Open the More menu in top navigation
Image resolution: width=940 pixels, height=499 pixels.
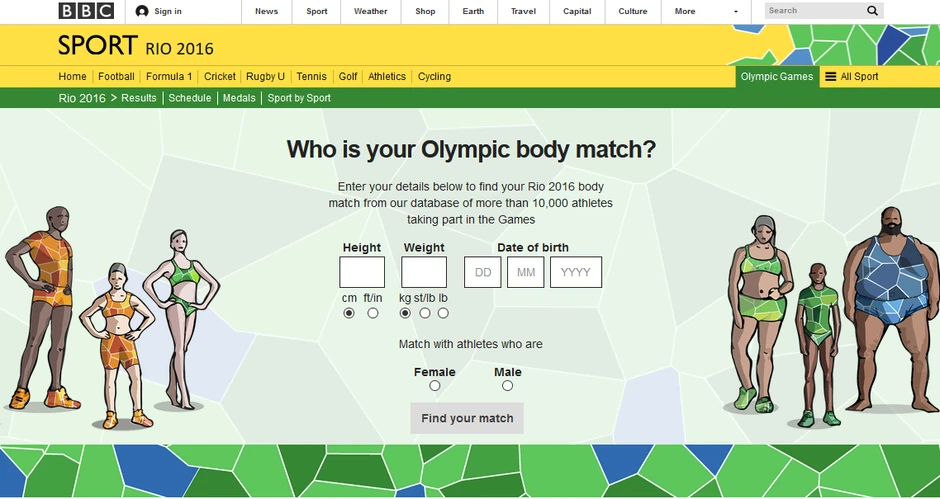(x=685, y=12)
